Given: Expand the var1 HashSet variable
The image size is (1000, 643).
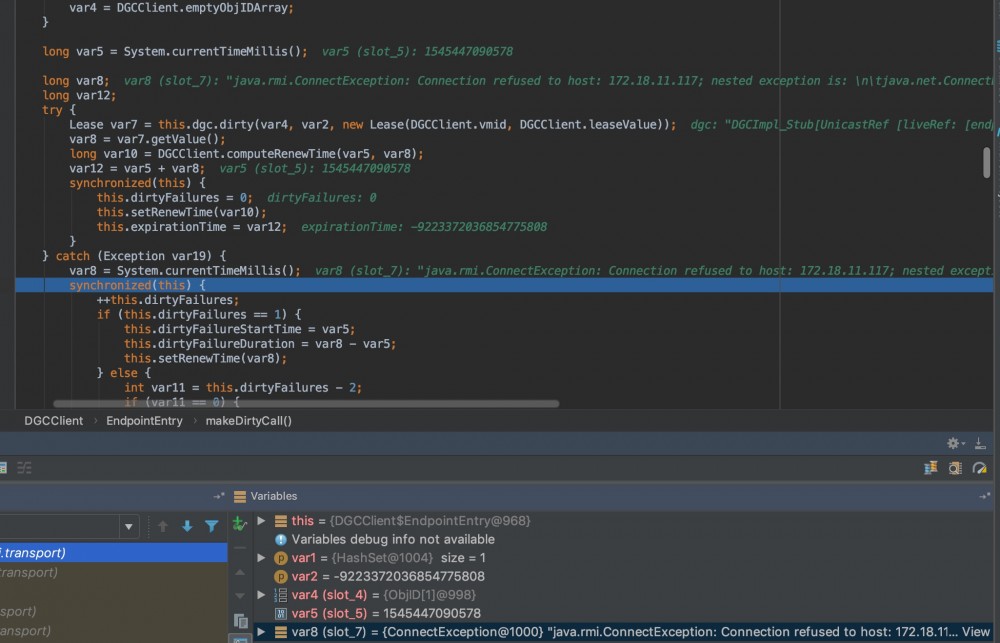Looking at the screenshot, I should pos(261,557).
